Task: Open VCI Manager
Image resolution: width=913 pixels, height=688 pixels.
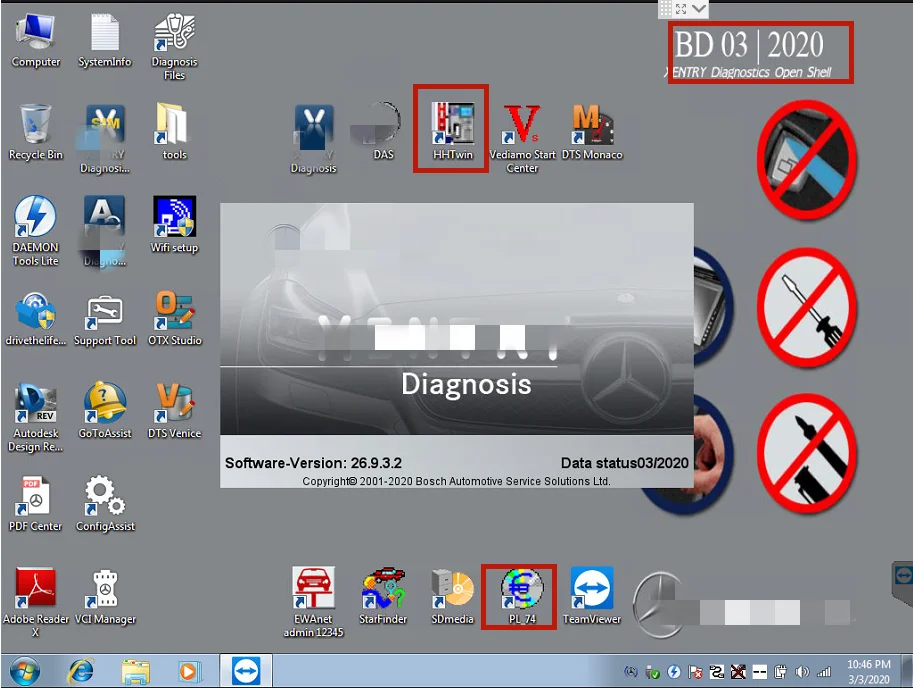Action: (105, 597)
